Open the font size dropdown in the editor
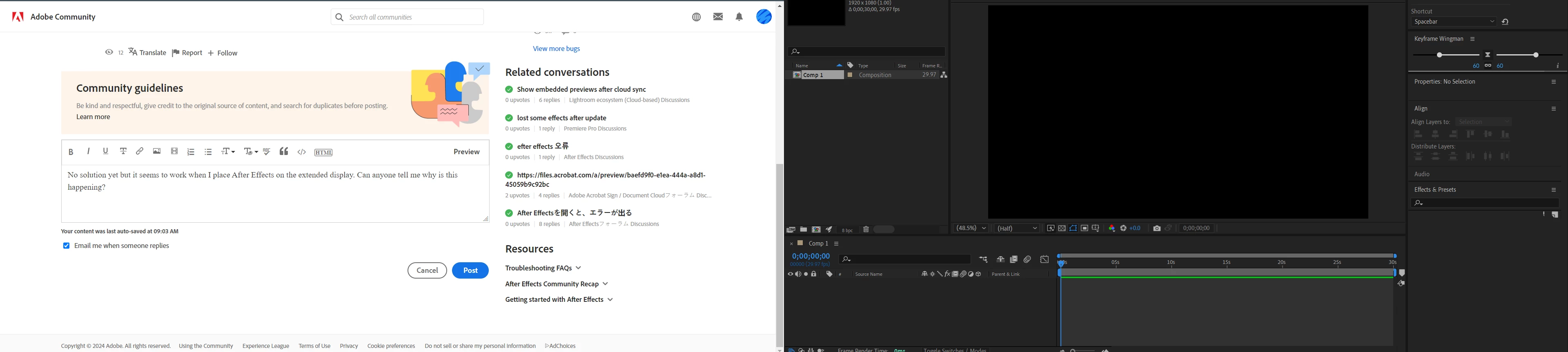 point(228,151)
